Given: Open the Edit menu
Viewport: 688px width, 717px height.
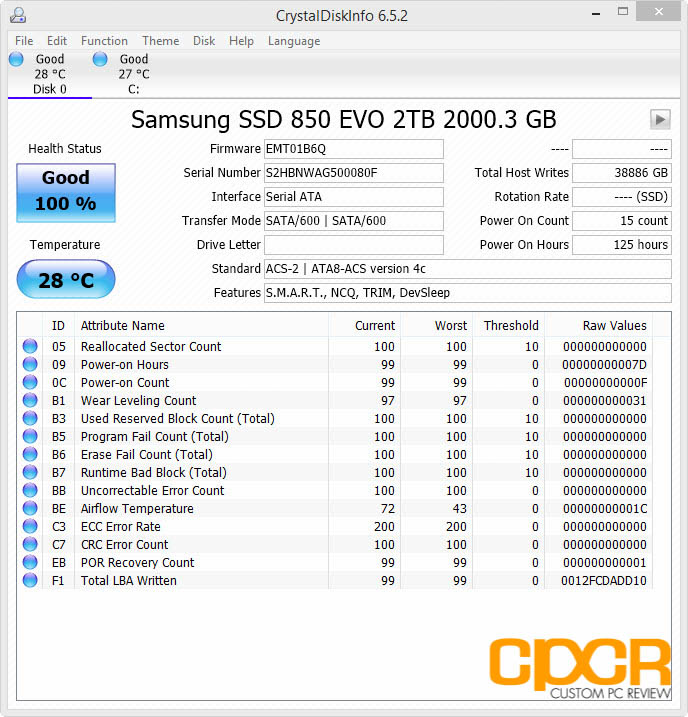Looking at the screenshot, I should (57, 41).
